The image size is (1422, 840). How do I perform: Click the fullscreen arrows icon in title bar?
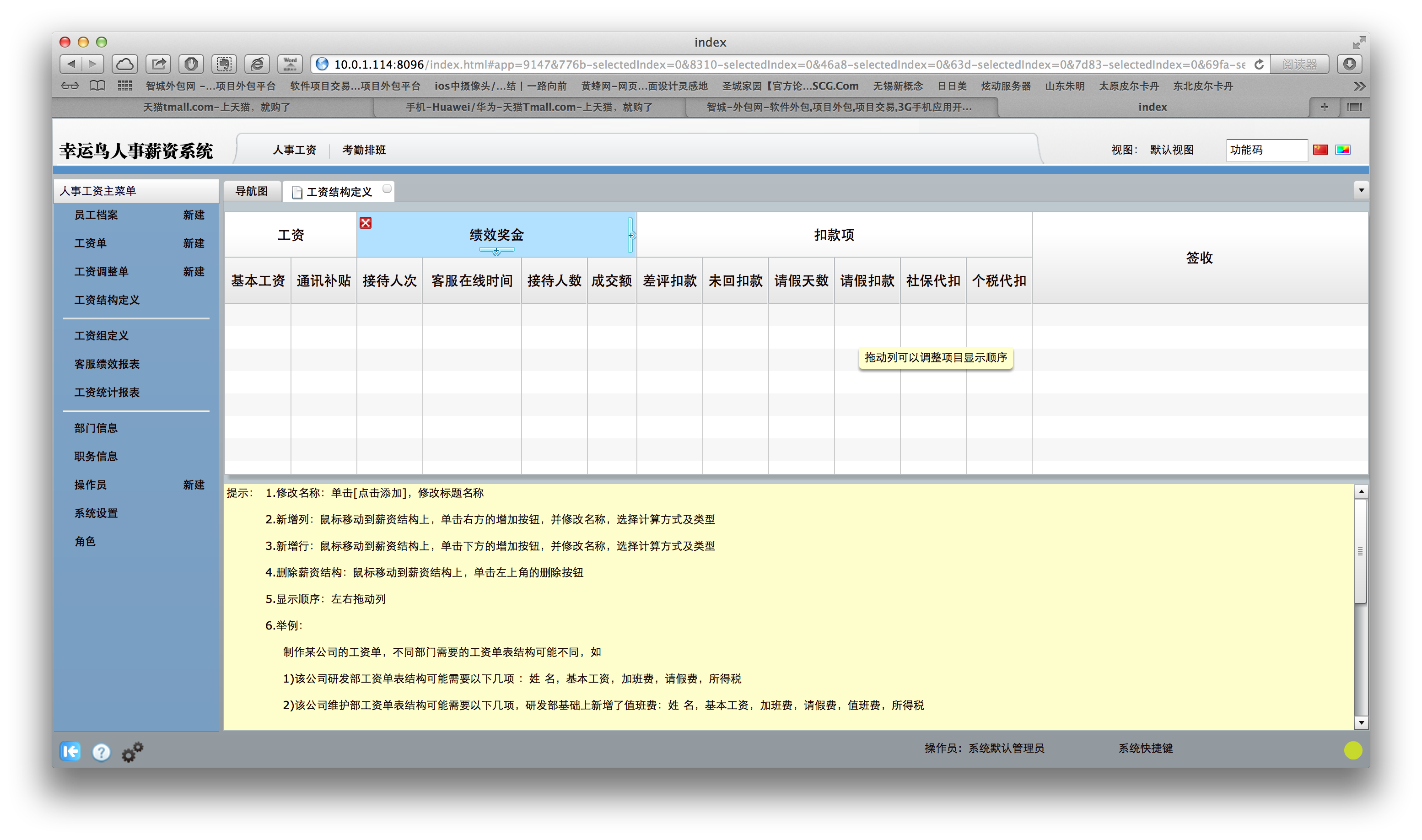[1359, 43]
